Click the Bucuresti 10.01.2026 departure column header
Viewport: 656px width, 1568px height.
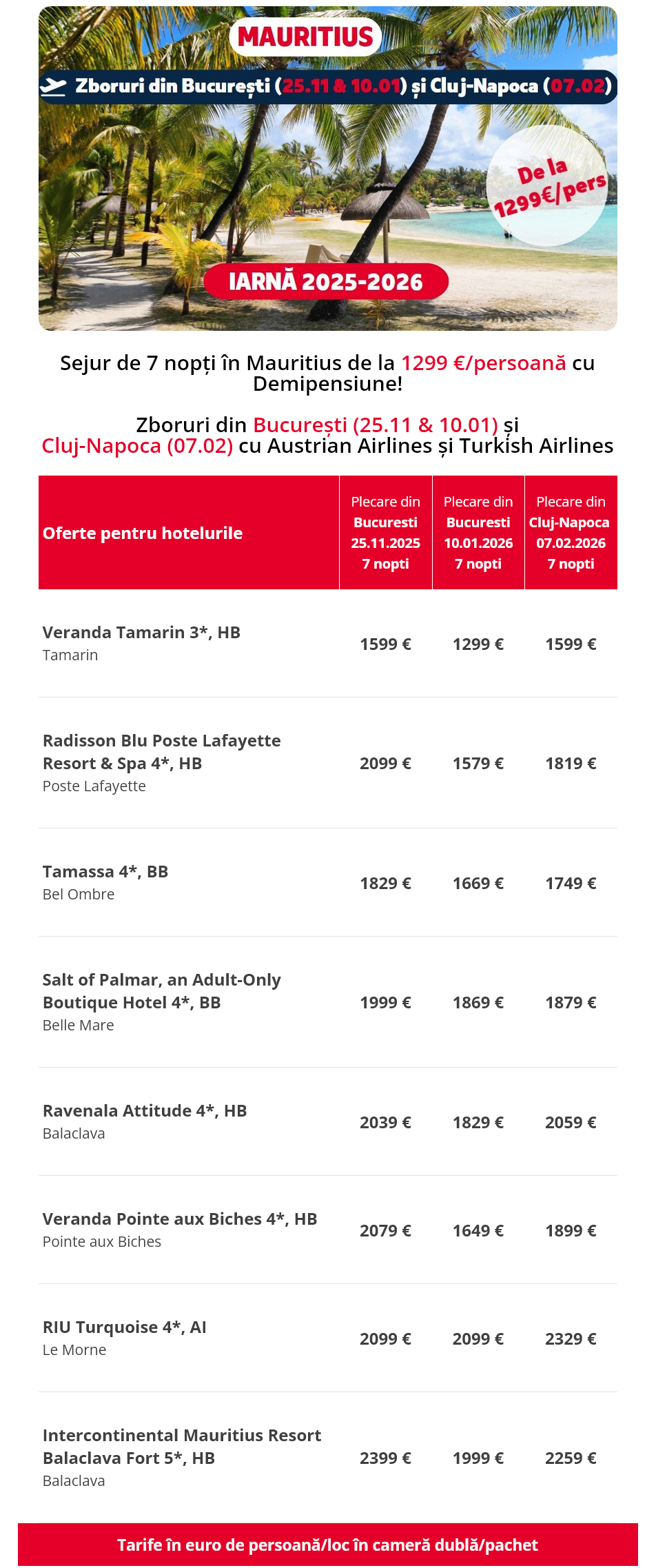(478, 533)
